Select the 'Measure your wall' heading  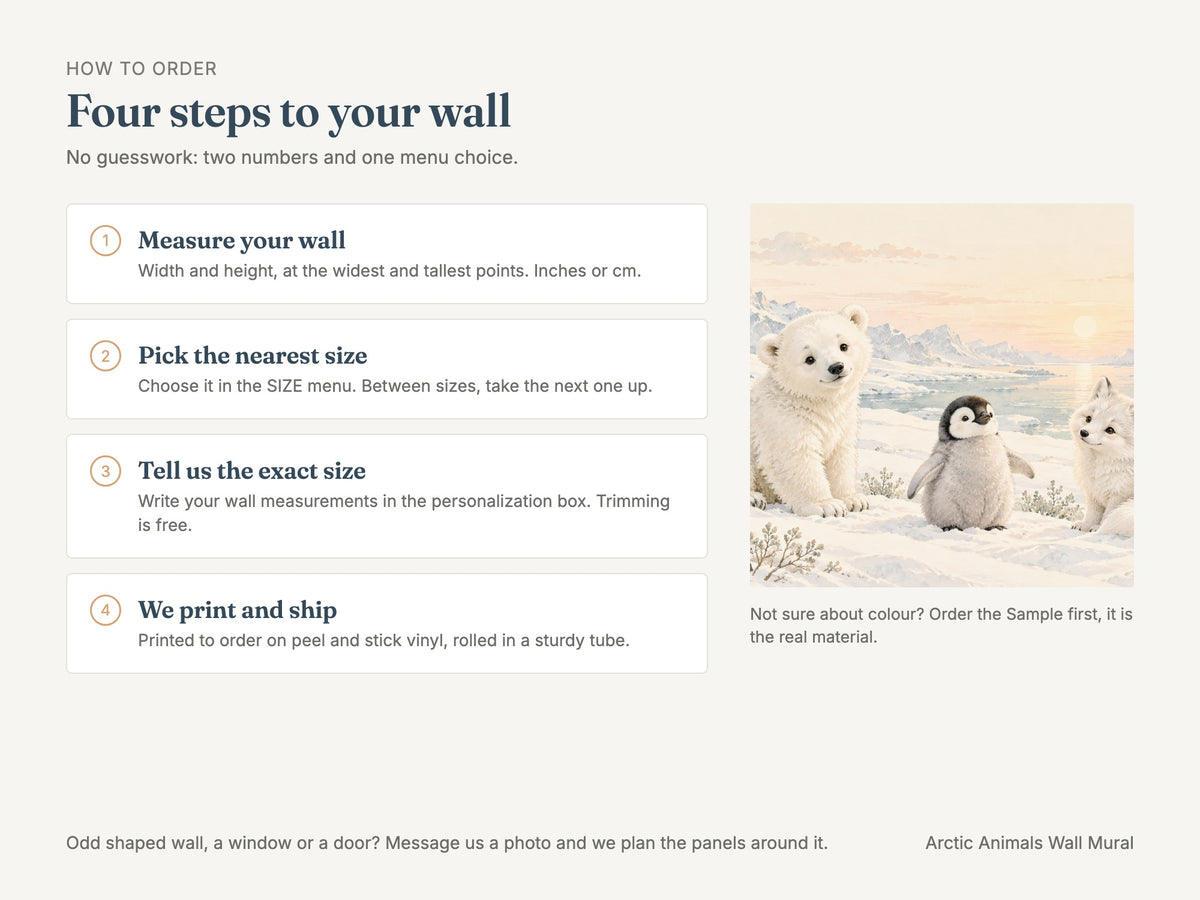(x=242, y=240)
